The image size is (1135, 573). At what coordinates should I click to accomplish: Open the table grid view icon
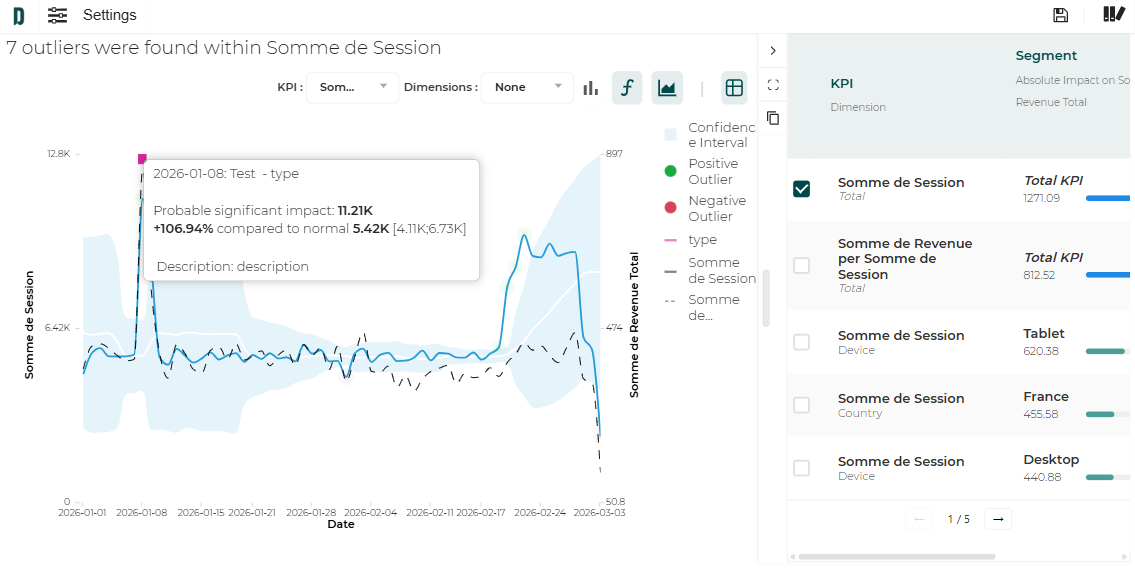pos(734,88)
